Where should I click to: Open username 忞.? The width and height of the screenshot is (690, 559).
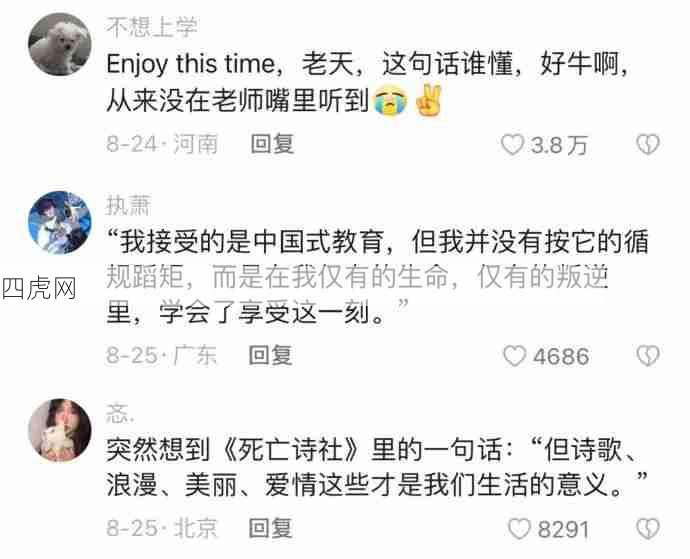coord(120,414)
